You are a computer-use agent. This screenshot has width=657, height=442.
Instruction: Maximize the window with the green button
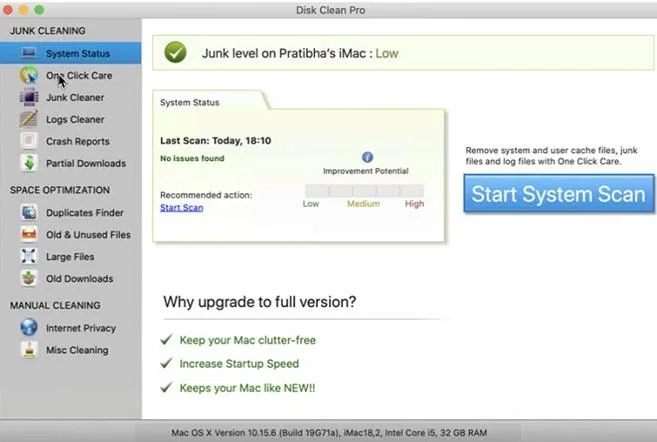pos(39,10)
